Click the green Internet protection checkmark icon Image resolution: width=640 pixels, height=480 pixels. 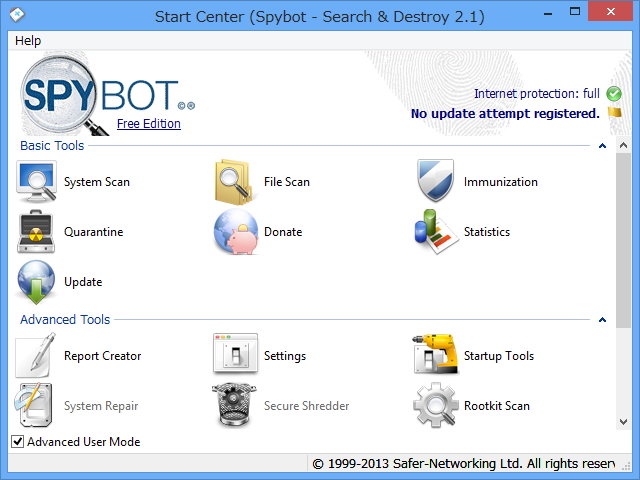pyautogui.click(x=613, y=94)
